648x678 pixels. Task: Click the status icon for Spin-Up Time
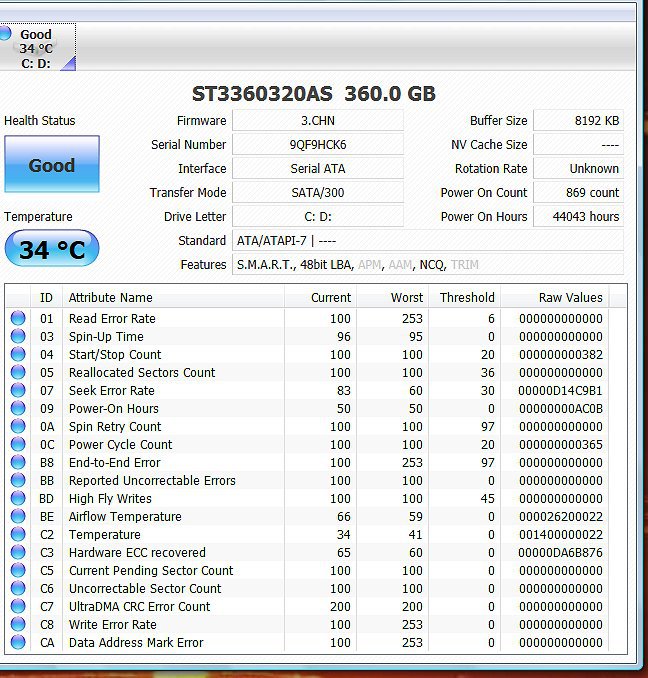click(18, 336)
